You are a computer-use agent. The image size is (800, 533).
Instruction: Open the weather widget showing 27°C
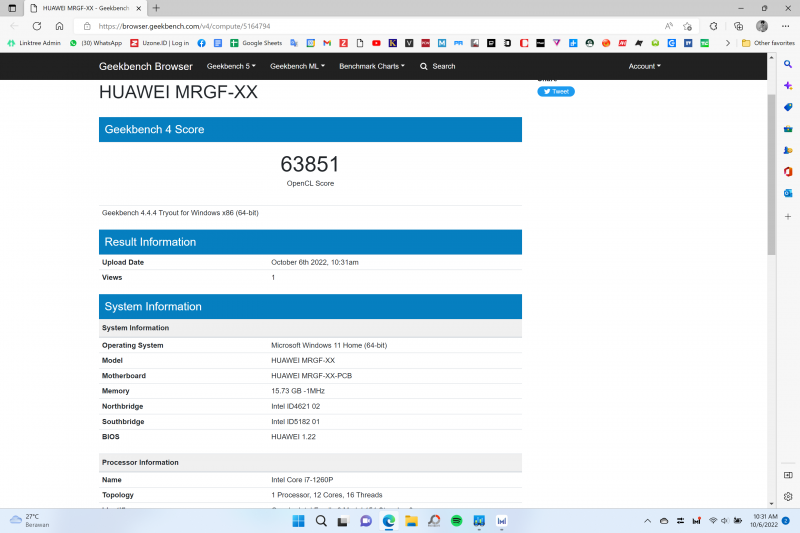point(30,520)
